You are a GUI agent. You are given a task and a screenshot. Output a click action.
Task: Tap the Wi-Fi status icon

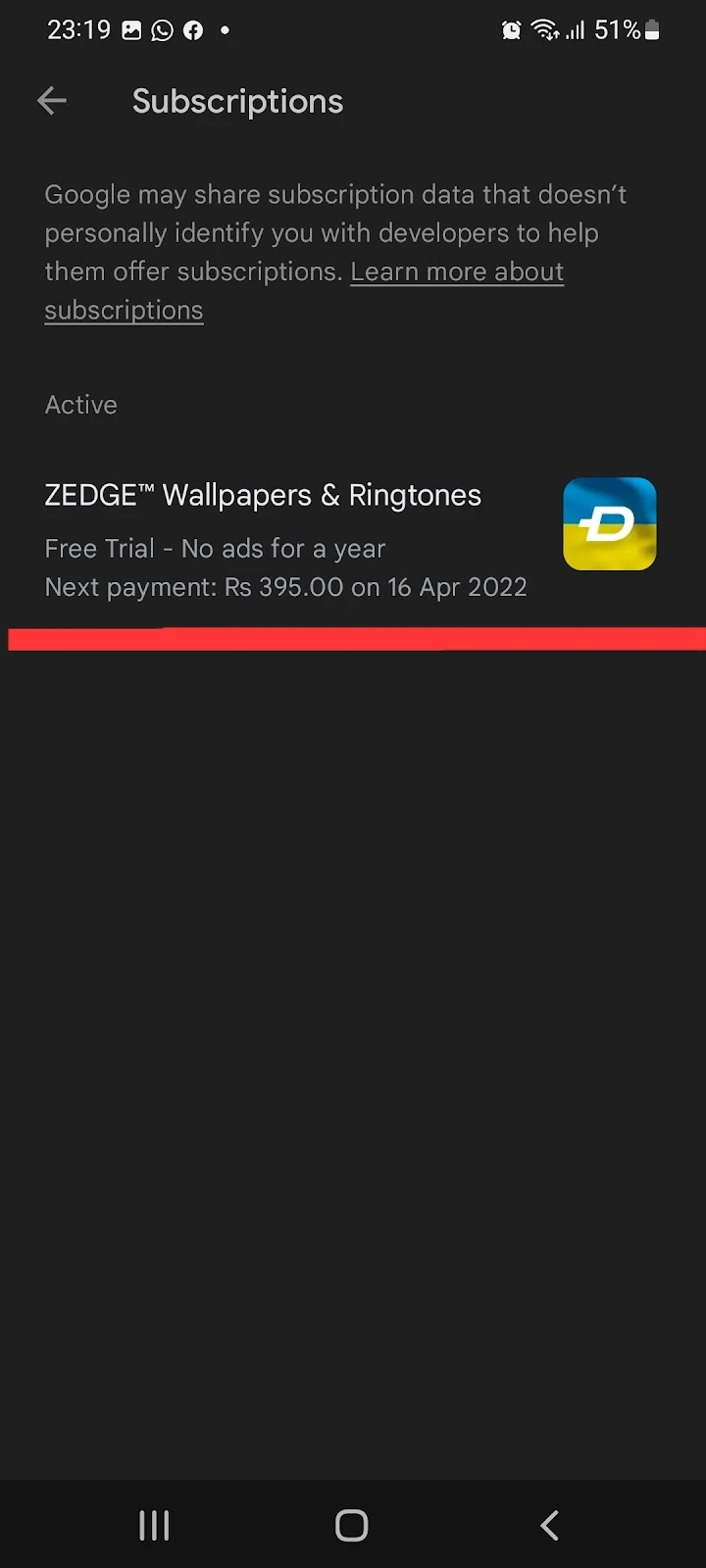point(545,30)
